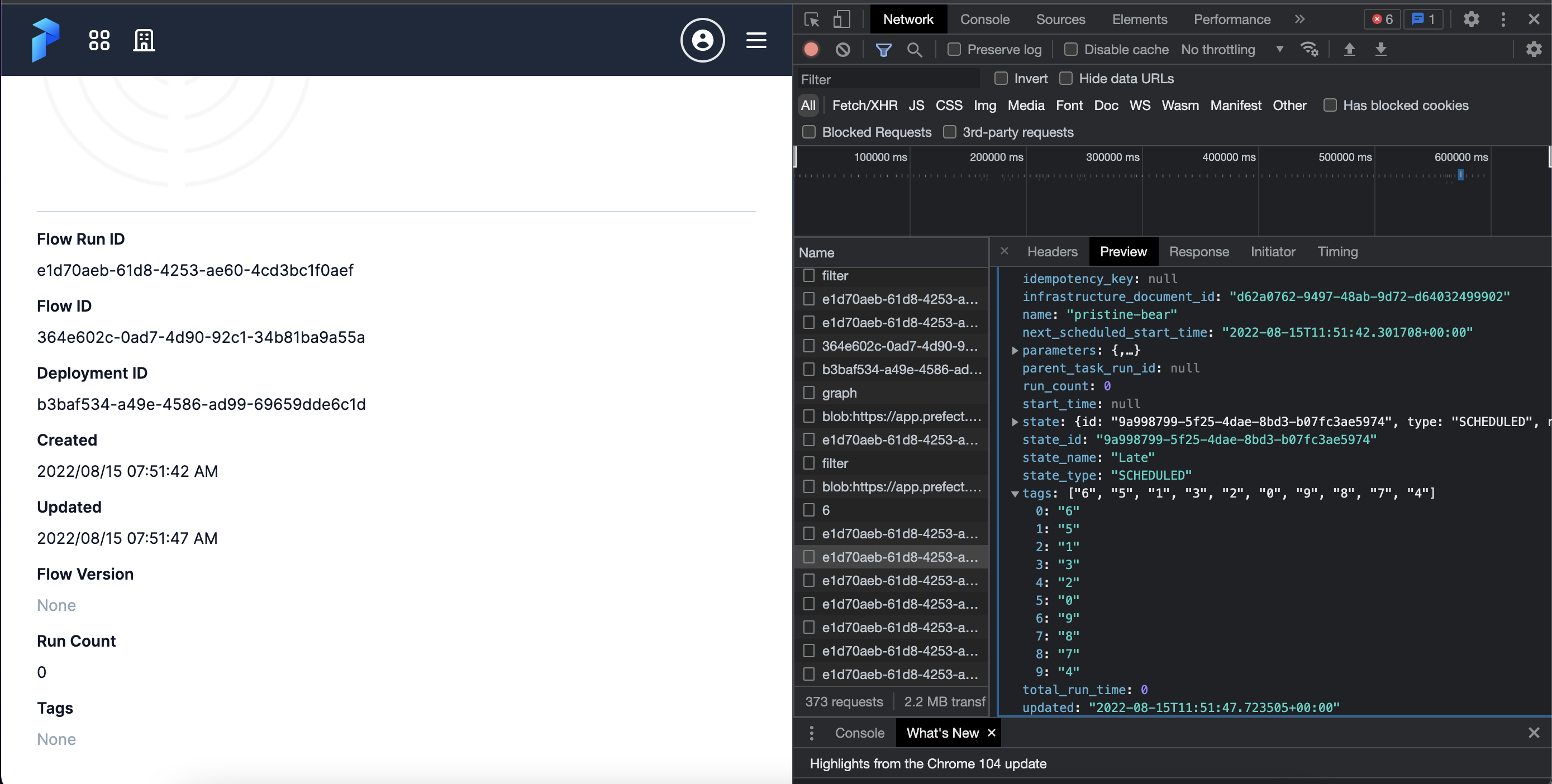
Task: Export HAR file via download icon
Action: pos(1381,49)
